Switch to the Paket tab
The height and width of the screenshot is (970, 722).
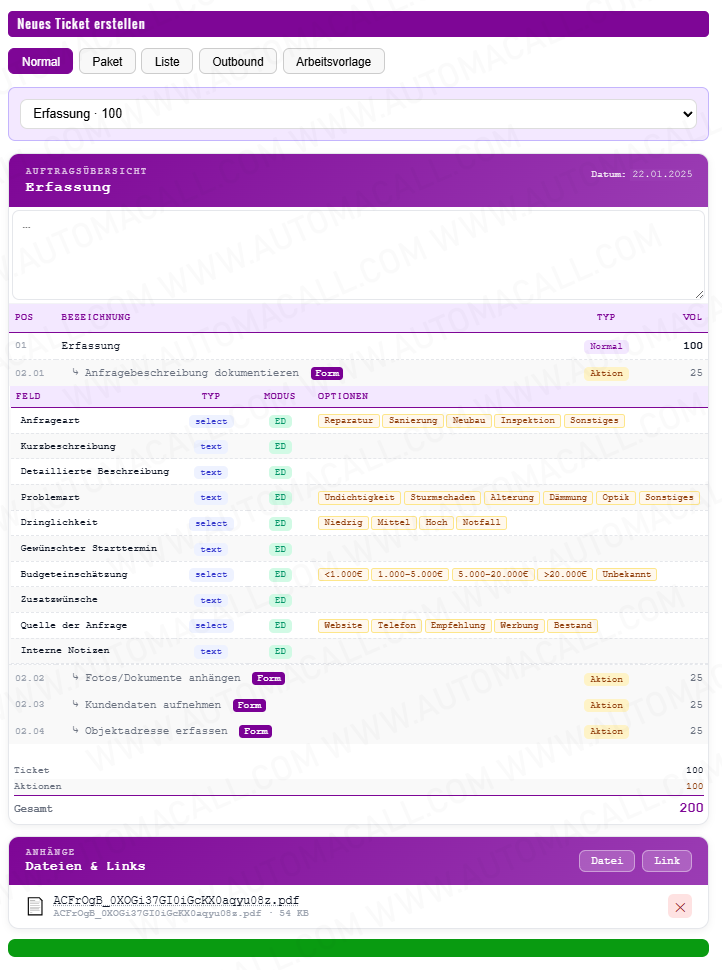point(107,61)
